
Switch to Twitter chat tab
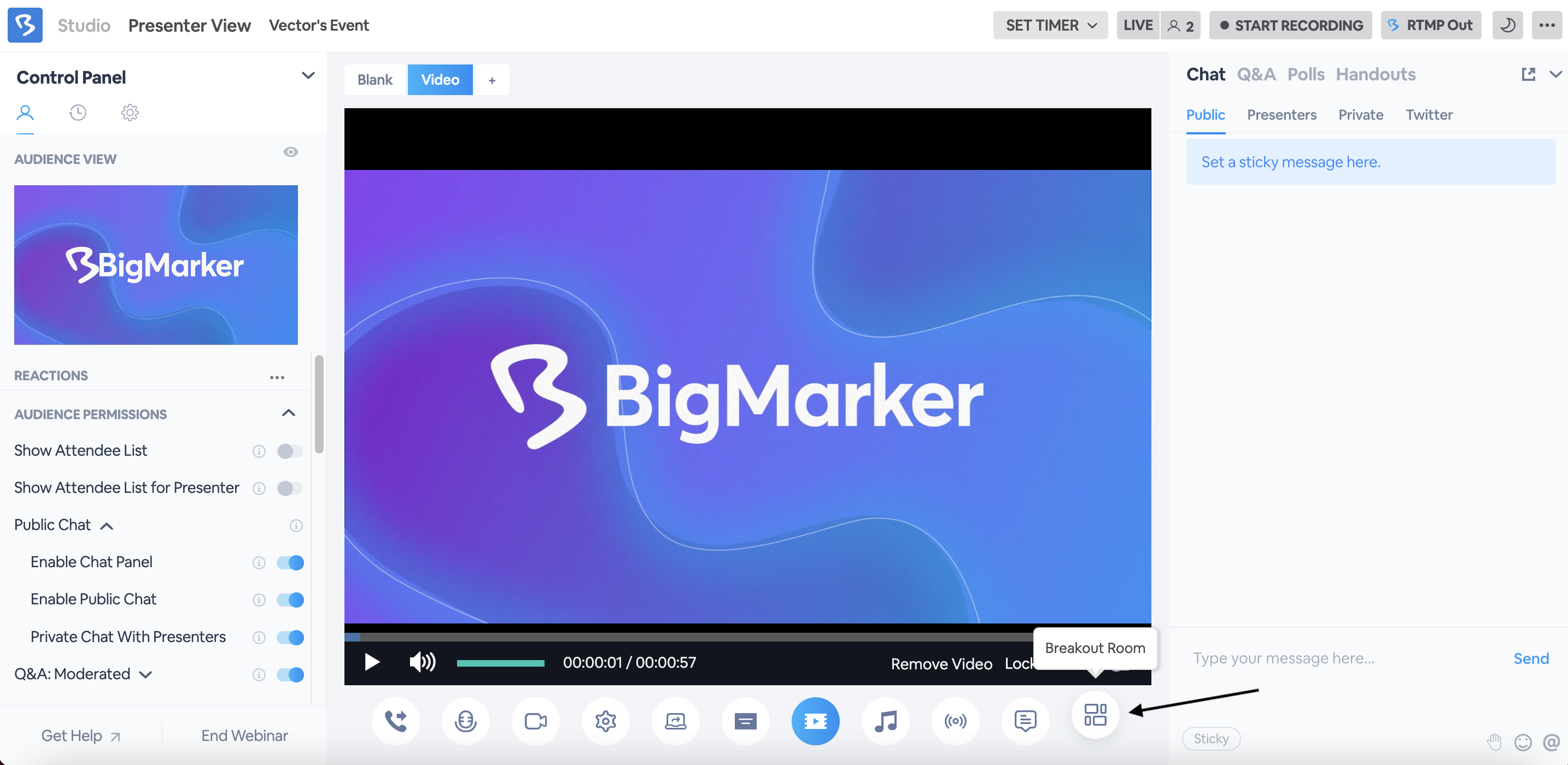click(1429, 114)
